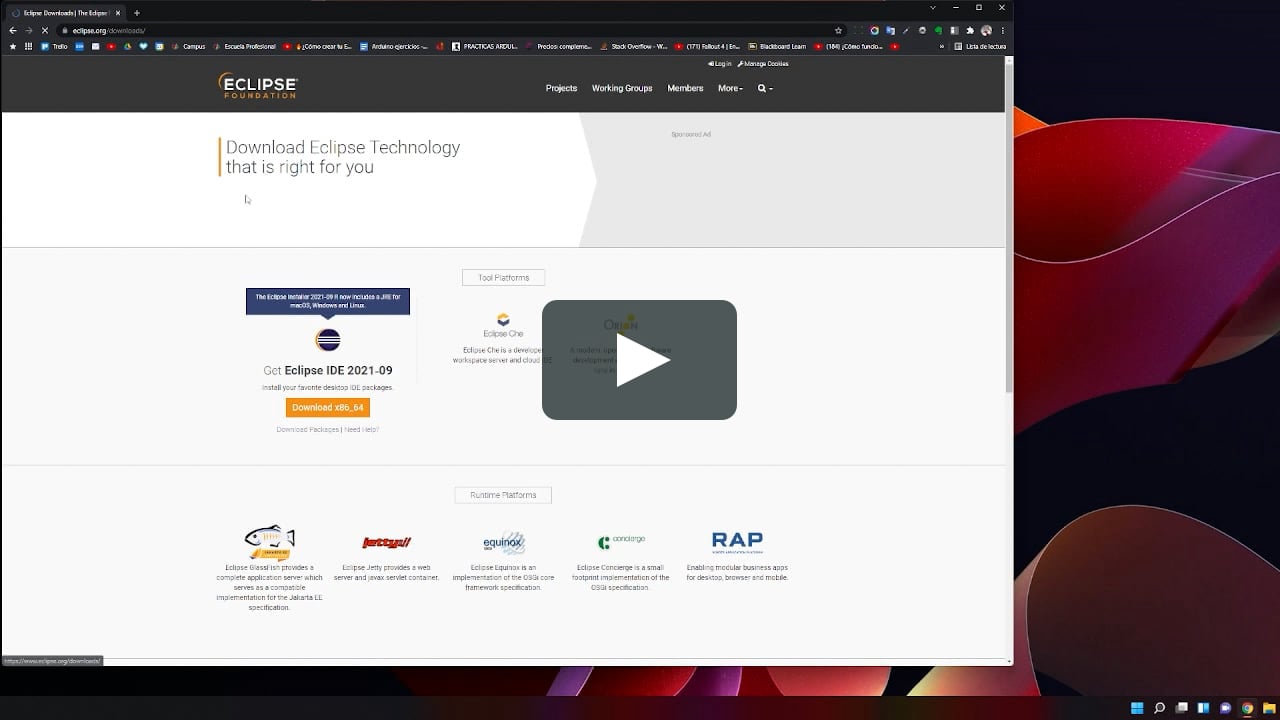Select the Eclipse Downloads browser tab
Screen dimensions: 1280x720
pos(65,13)
